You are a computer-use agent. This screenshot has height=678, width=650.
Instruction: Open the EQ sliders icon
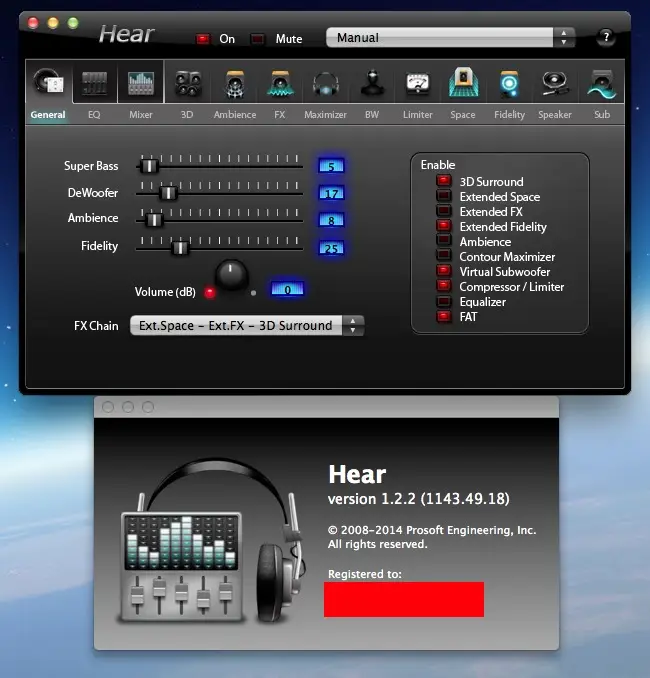[x=94, y=82]
